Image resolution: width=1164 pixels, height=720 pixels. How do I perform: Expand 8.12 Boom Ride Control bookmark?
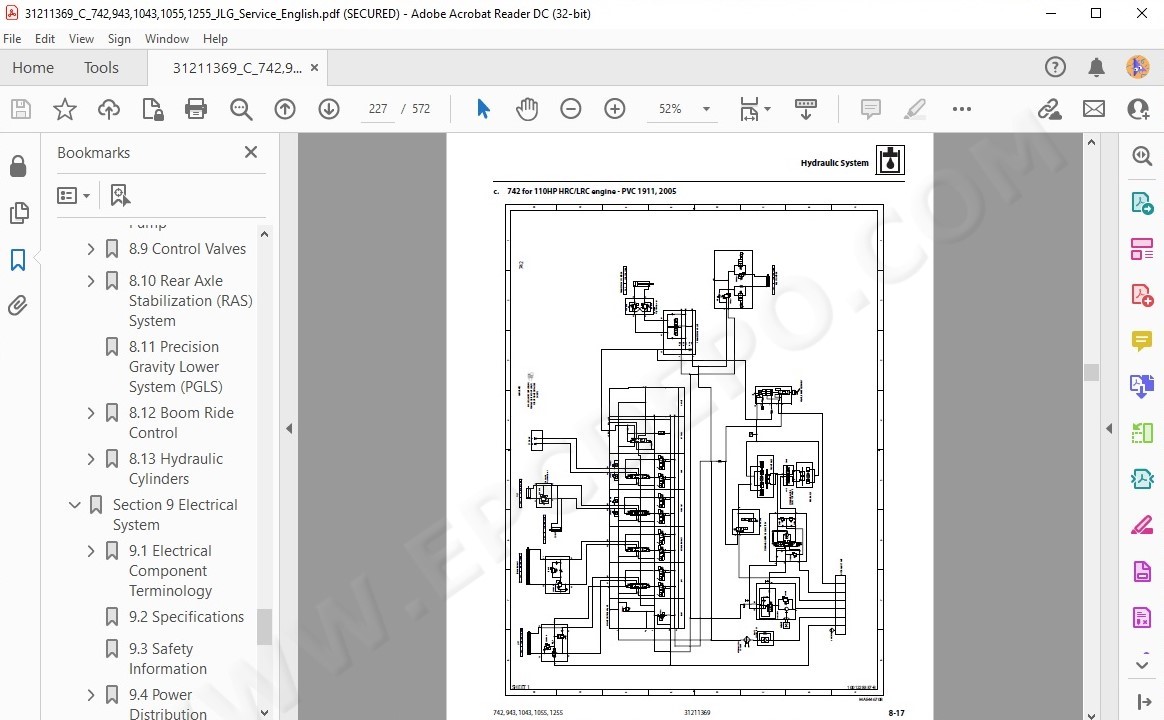point(91,413)
